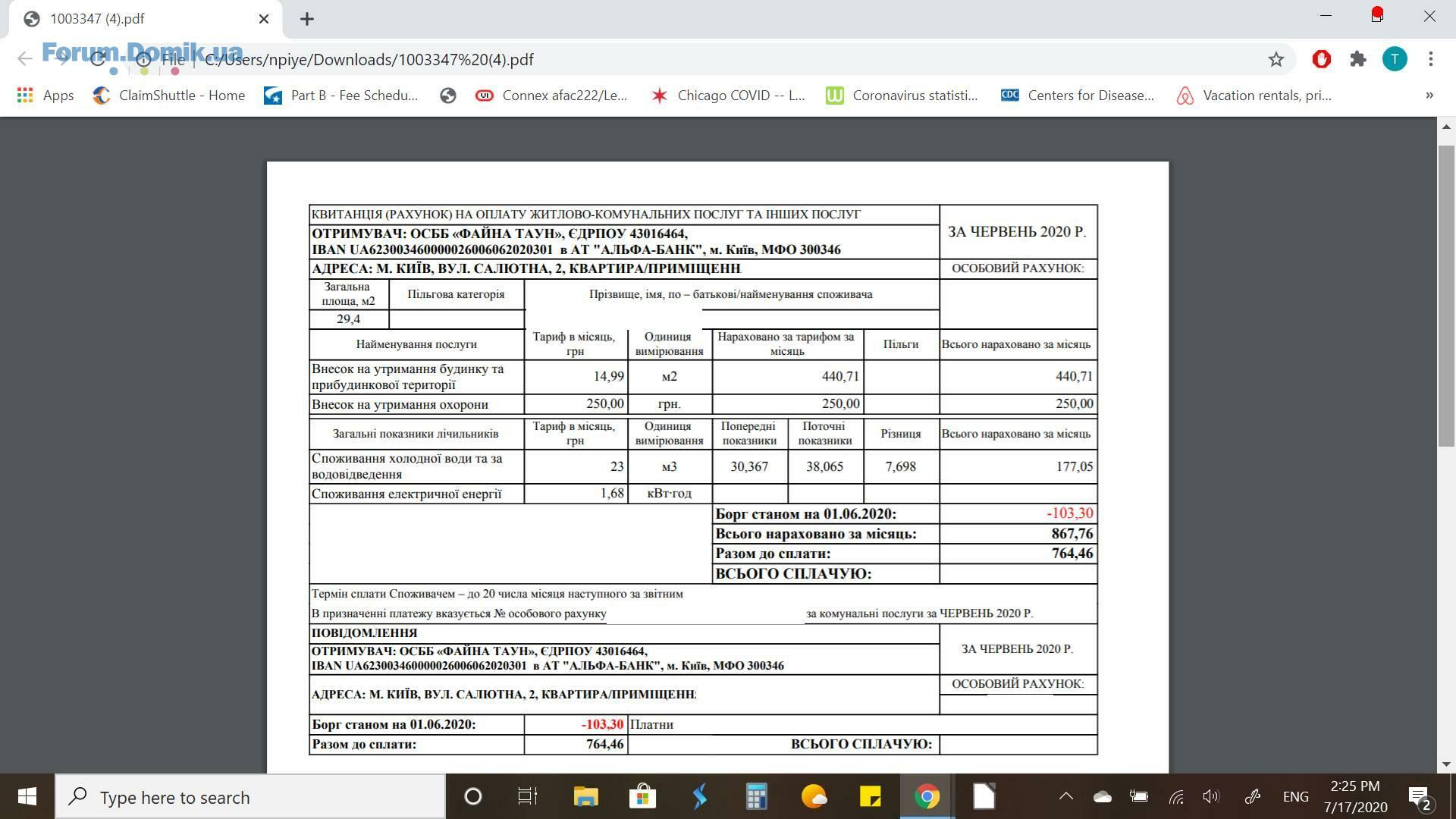Open Wi-Fi network tray icon
Image resolution: width=1456 pixels, height=819 pixels.
click(x=1176, y=796)
